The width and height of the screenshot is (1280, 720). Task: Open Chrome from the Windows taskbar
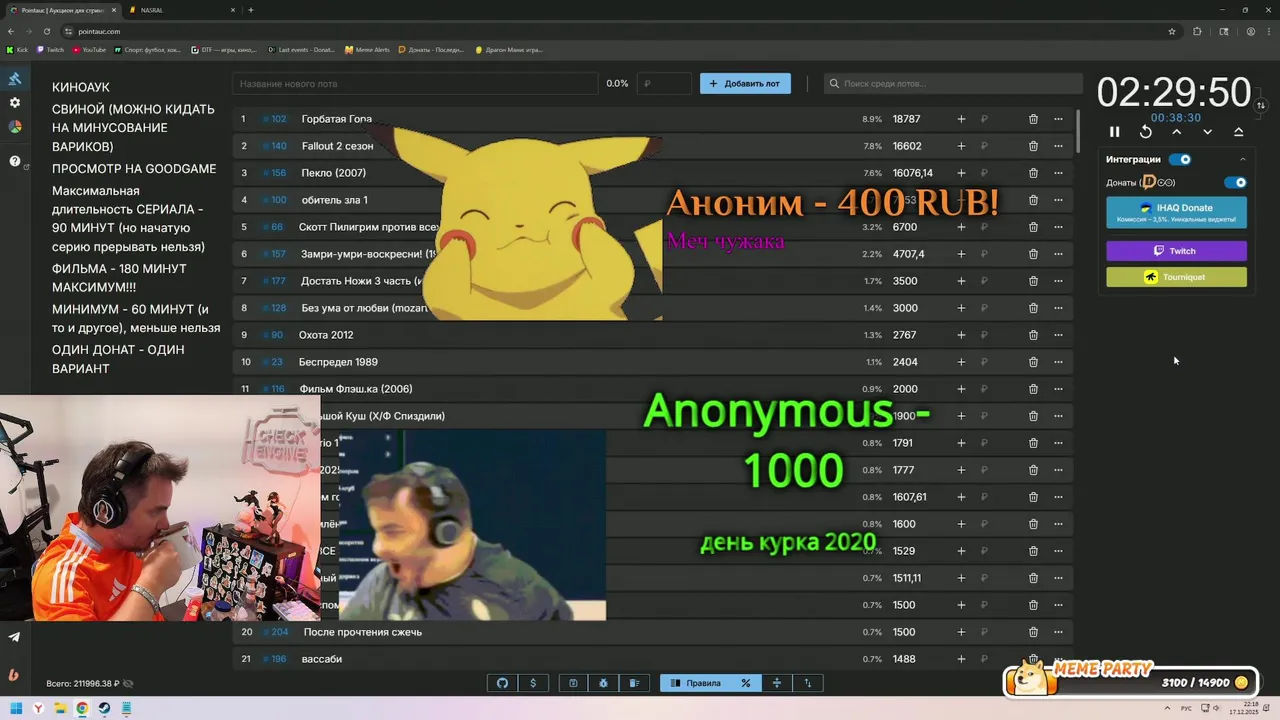tap(82, 708)
